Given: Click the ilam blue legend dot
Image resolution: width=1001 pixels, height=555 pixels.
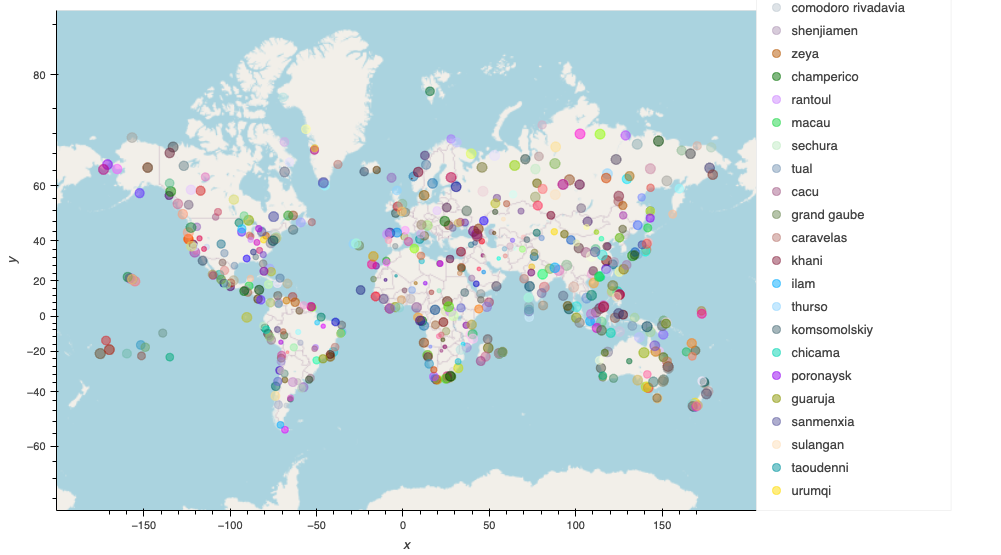Looking at the screenshot, I should [776, 284].
